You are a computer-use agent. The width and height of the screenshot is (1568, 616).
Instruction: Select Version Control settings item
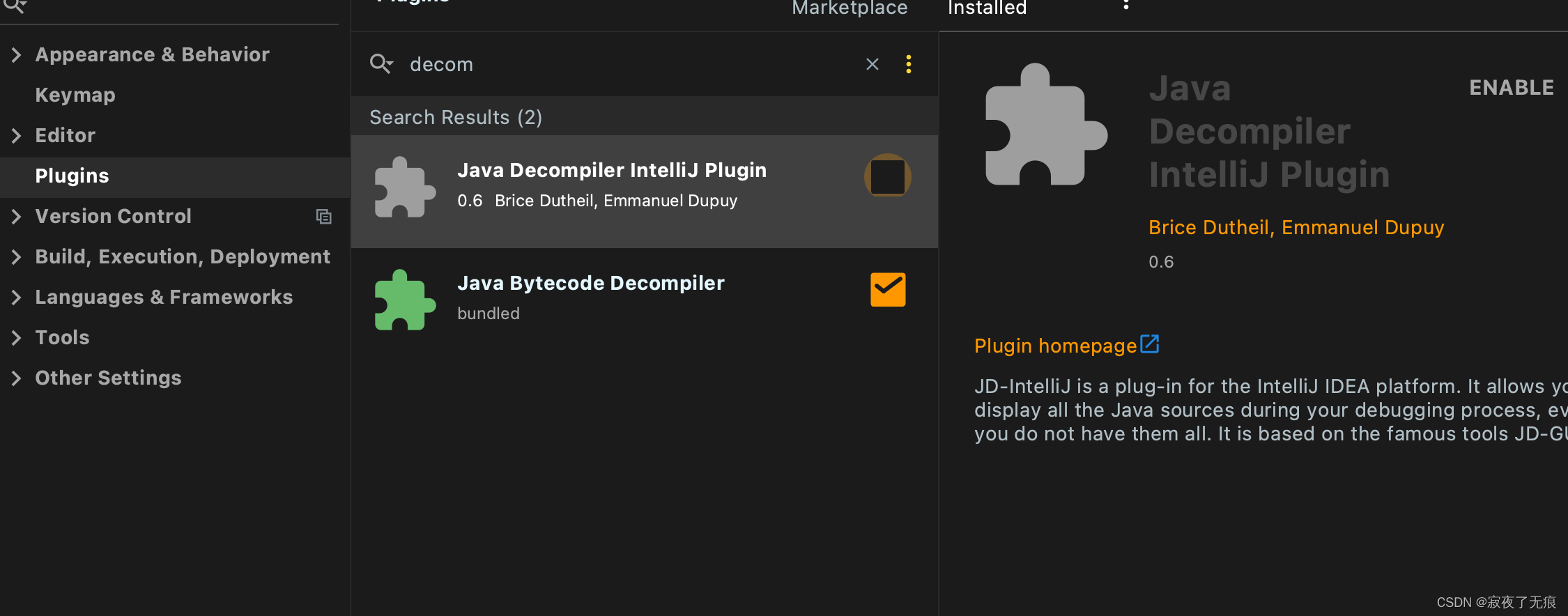click(113, 216)
